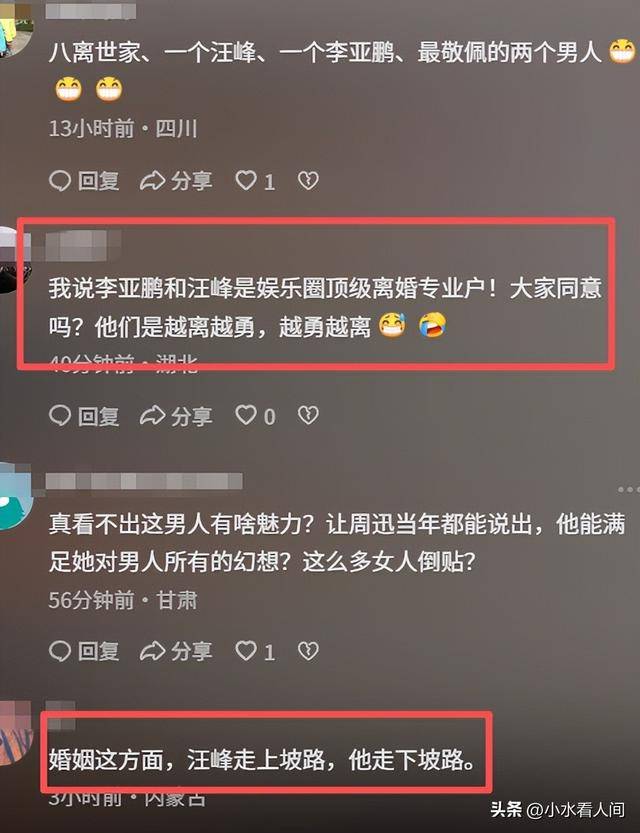The height and width of the screenshot is (833, 640).
Task: Open the first commenter's avatar at top
Action: click(x=14, y=26)
